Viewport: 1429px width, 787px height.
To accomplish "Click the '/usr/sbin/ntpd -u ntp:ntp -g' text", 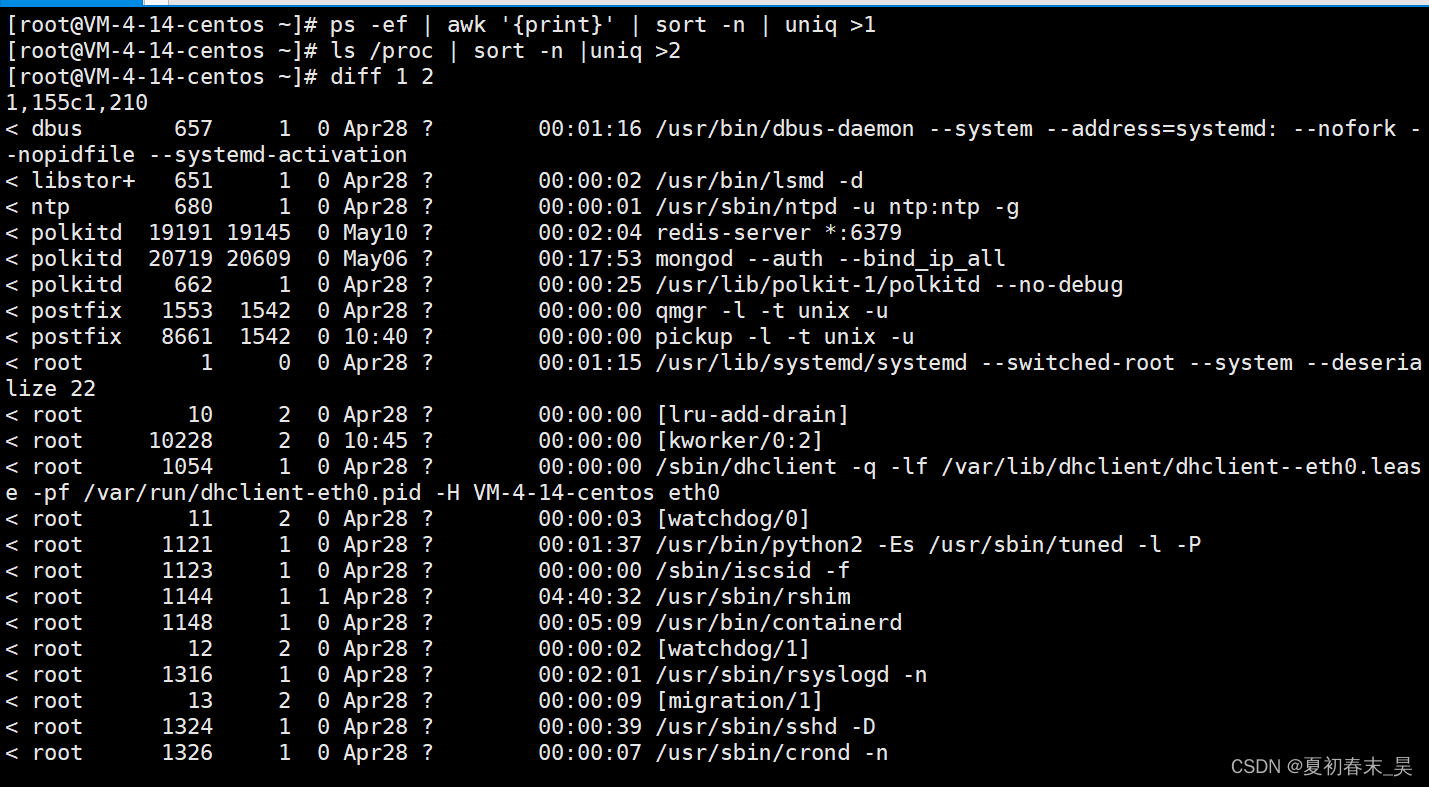I will coord(837,206).
